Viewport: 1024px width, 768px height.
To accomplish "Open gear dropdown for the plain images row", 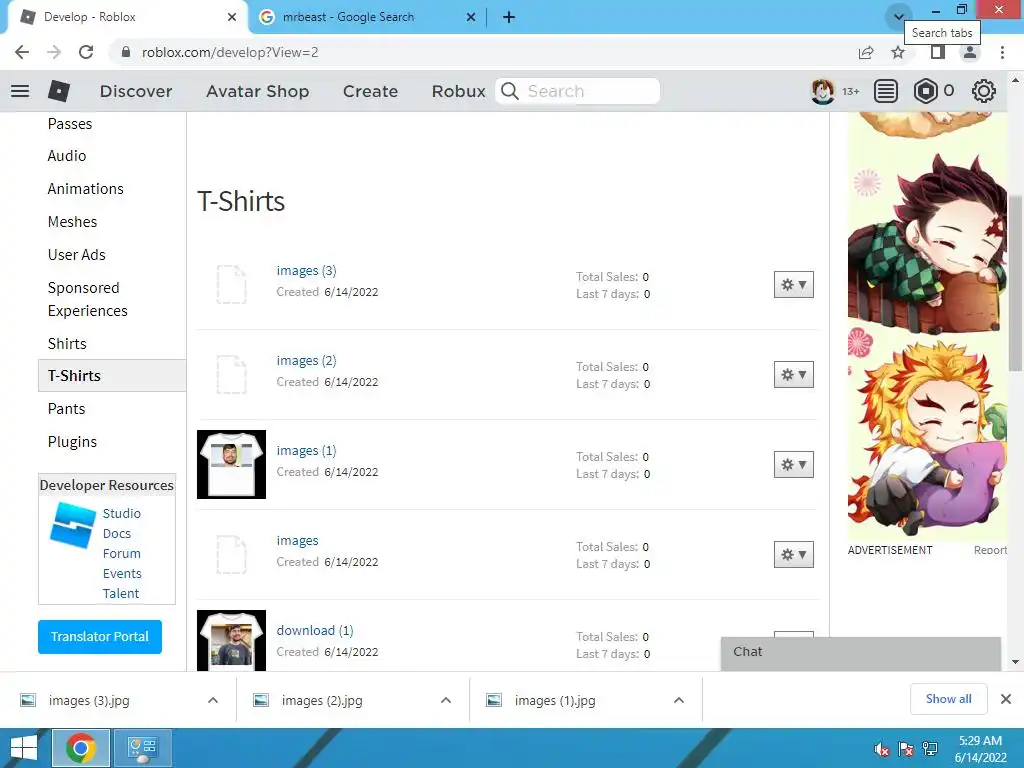I will 793,554.
